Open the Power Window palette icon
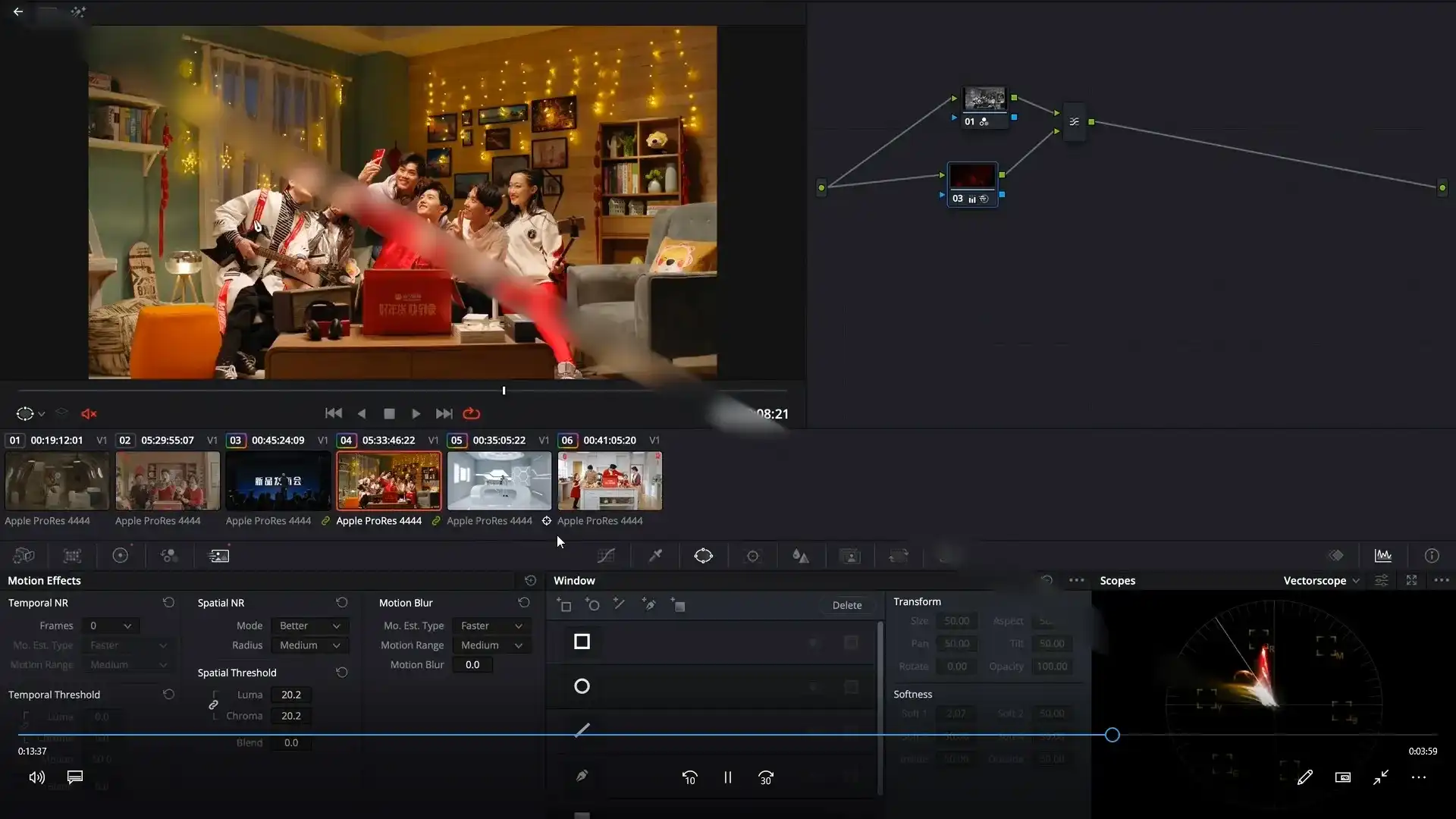Screen dimensions: 1456x819 pyautogui.click(x=703, y=556)
